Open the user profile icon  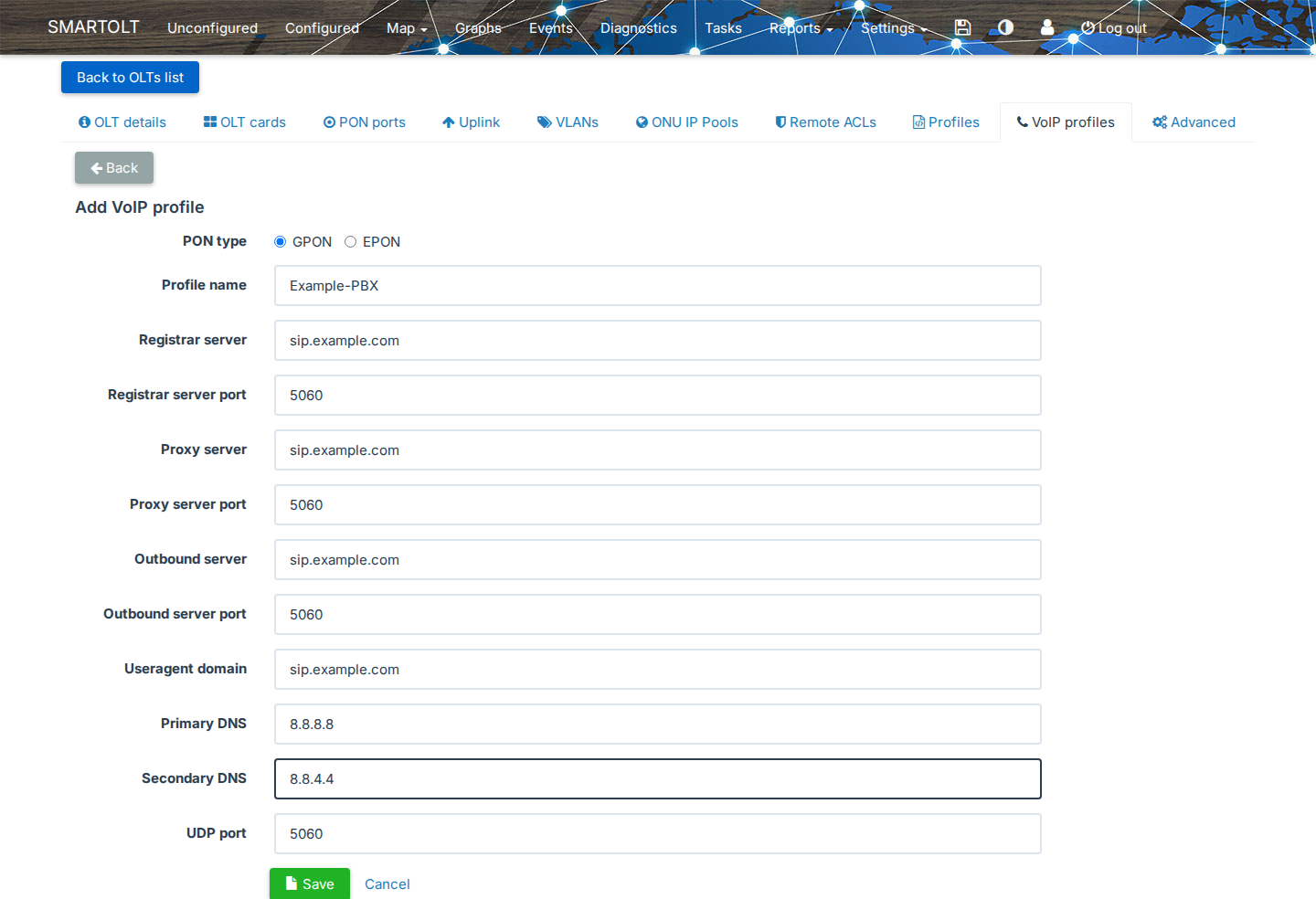[1047, 27]
